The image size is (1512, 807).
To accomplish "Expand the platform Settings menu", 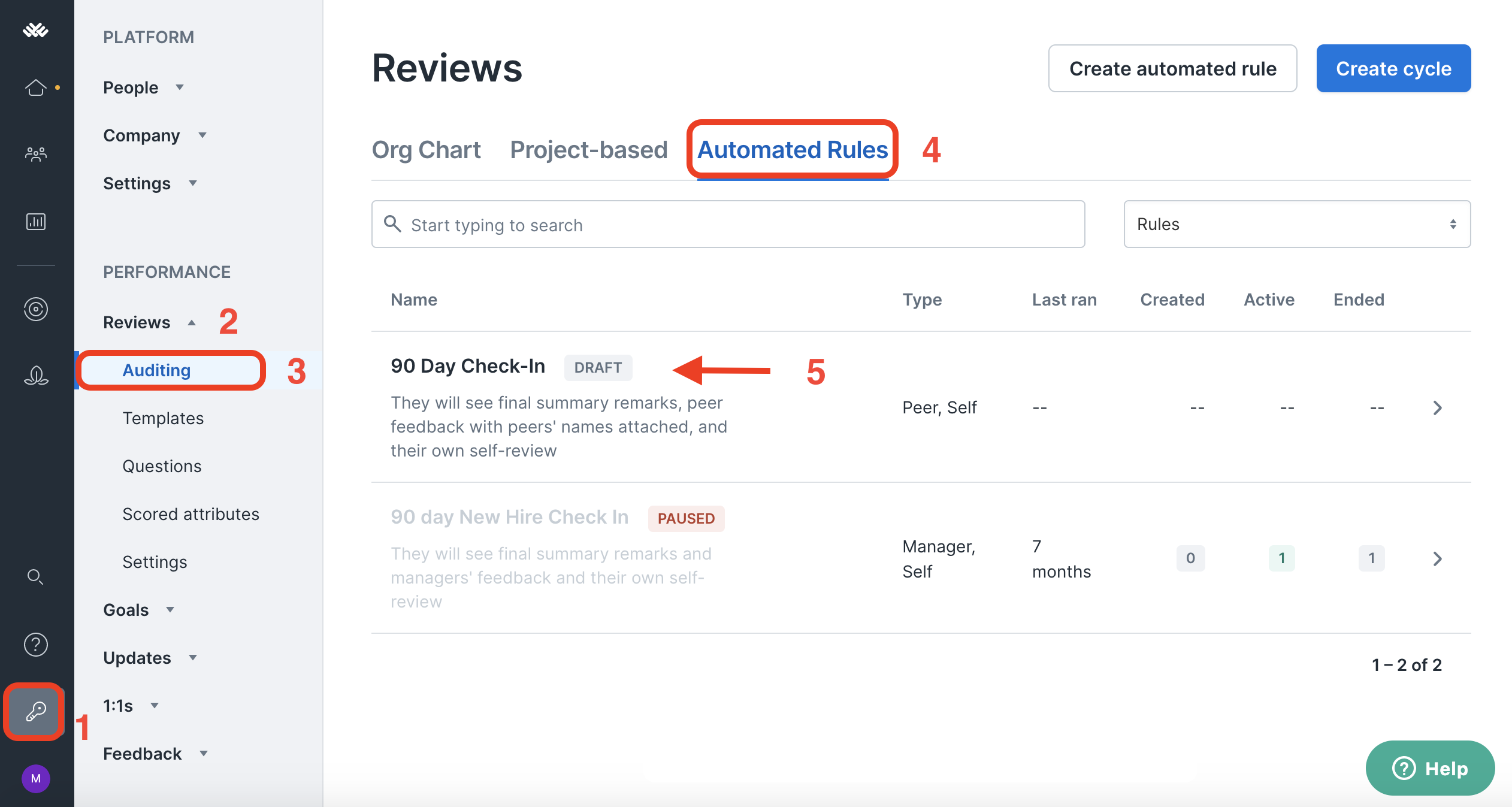I will coord(150,183).
